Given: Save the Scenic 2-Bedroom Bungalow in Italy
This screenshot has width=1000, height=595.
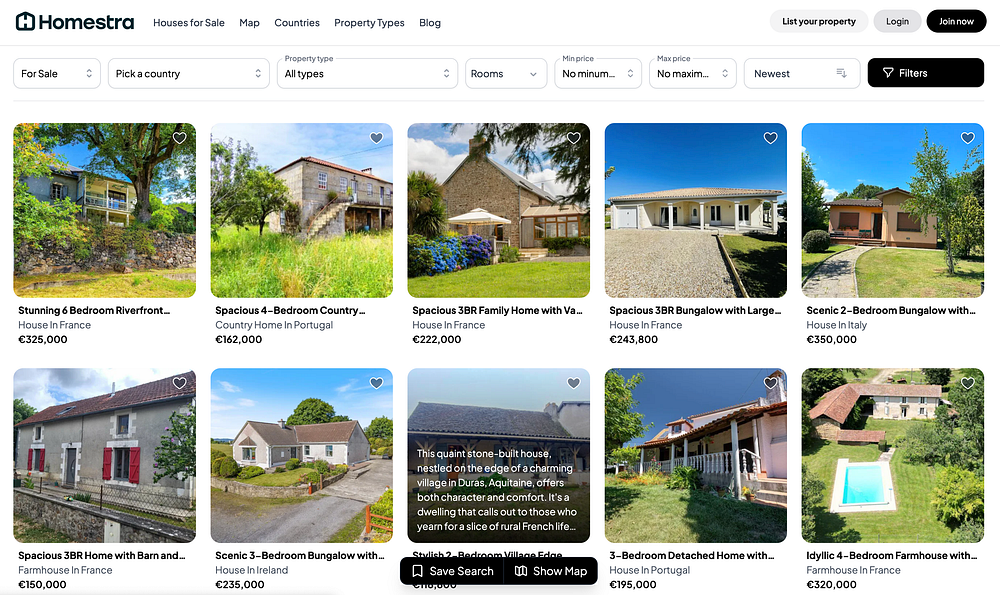Looking at the screenshot, I should coord(968,138).
